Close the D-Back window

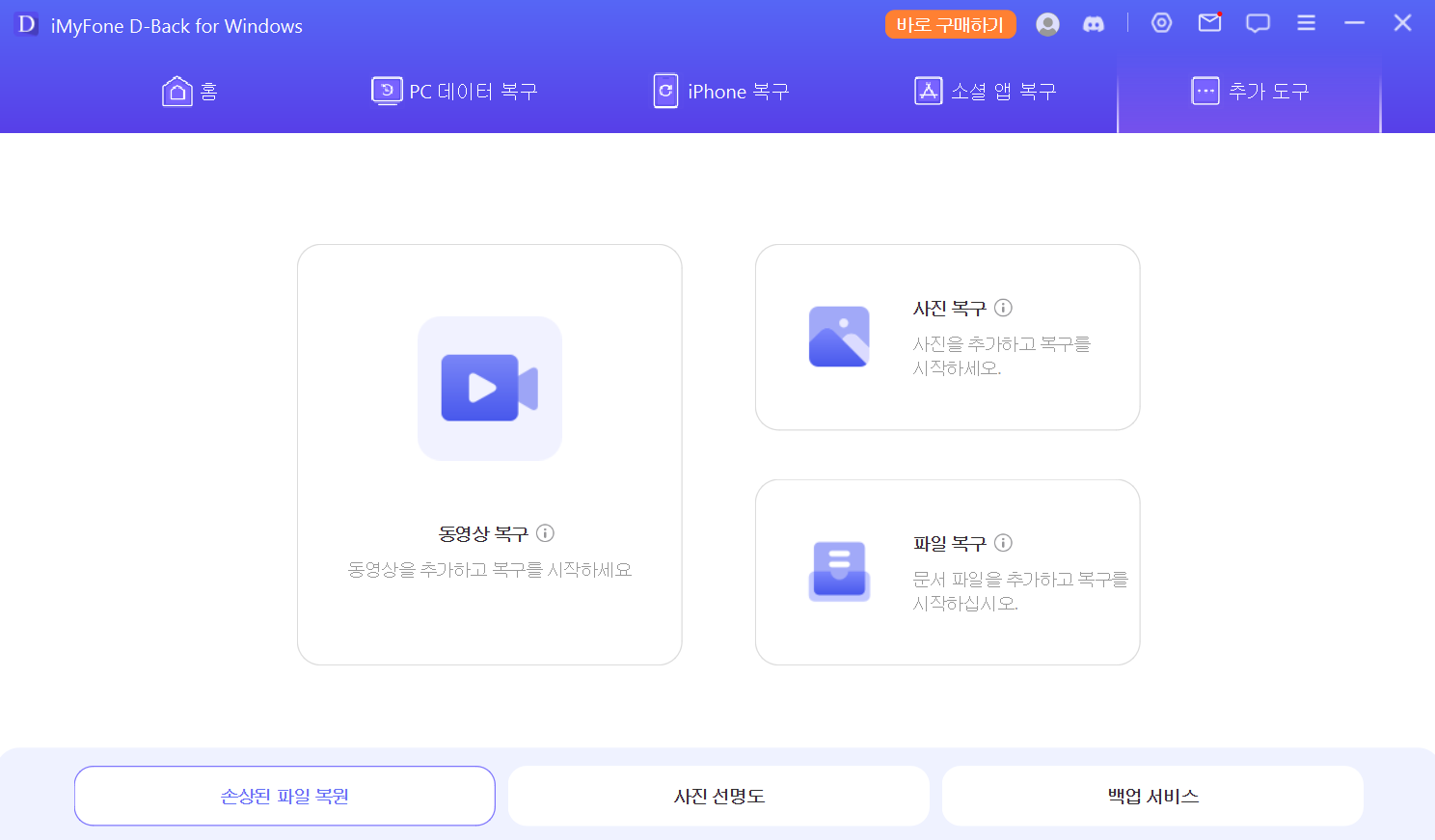pyautogui.click(x=1402, y=23)
